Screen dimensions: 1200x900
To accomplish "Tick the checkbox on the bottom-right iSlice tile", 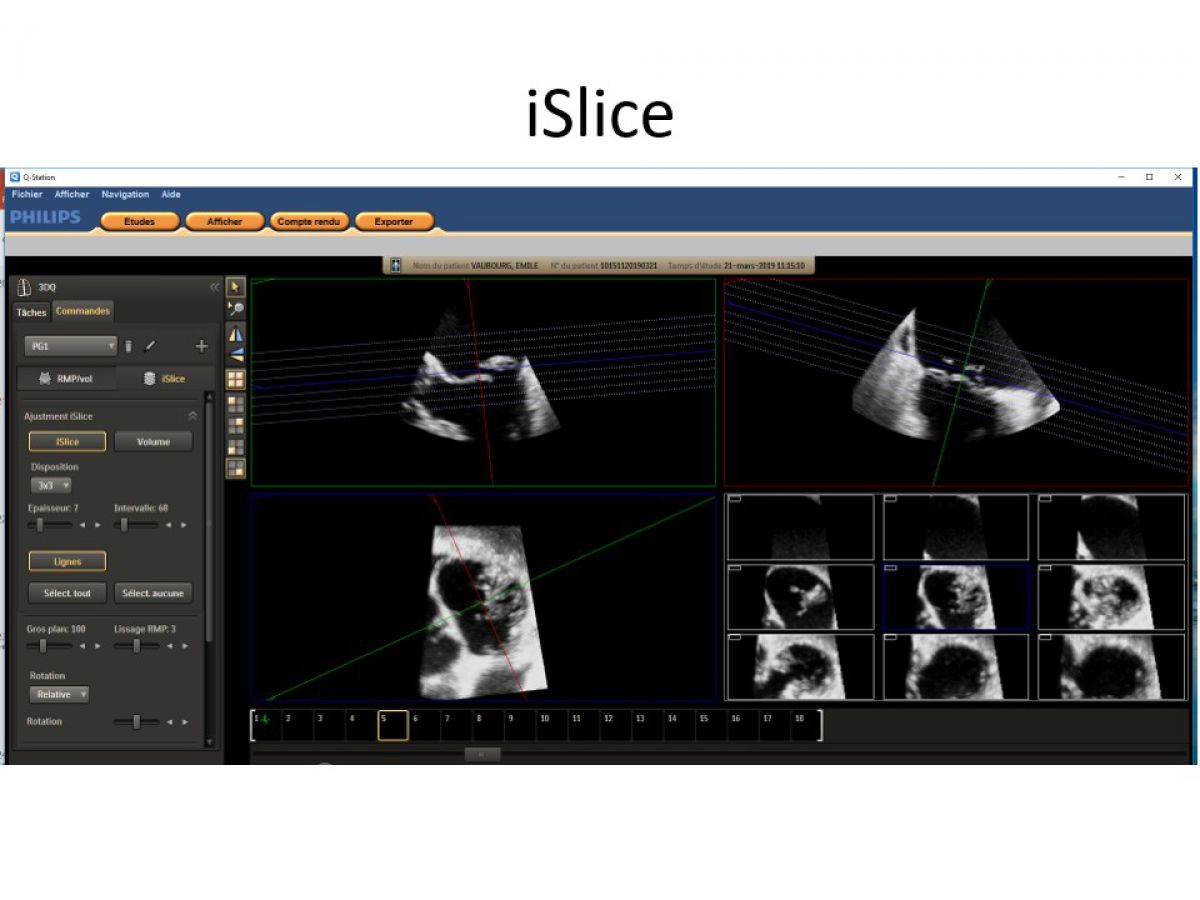I will [x=1045, y=638].
